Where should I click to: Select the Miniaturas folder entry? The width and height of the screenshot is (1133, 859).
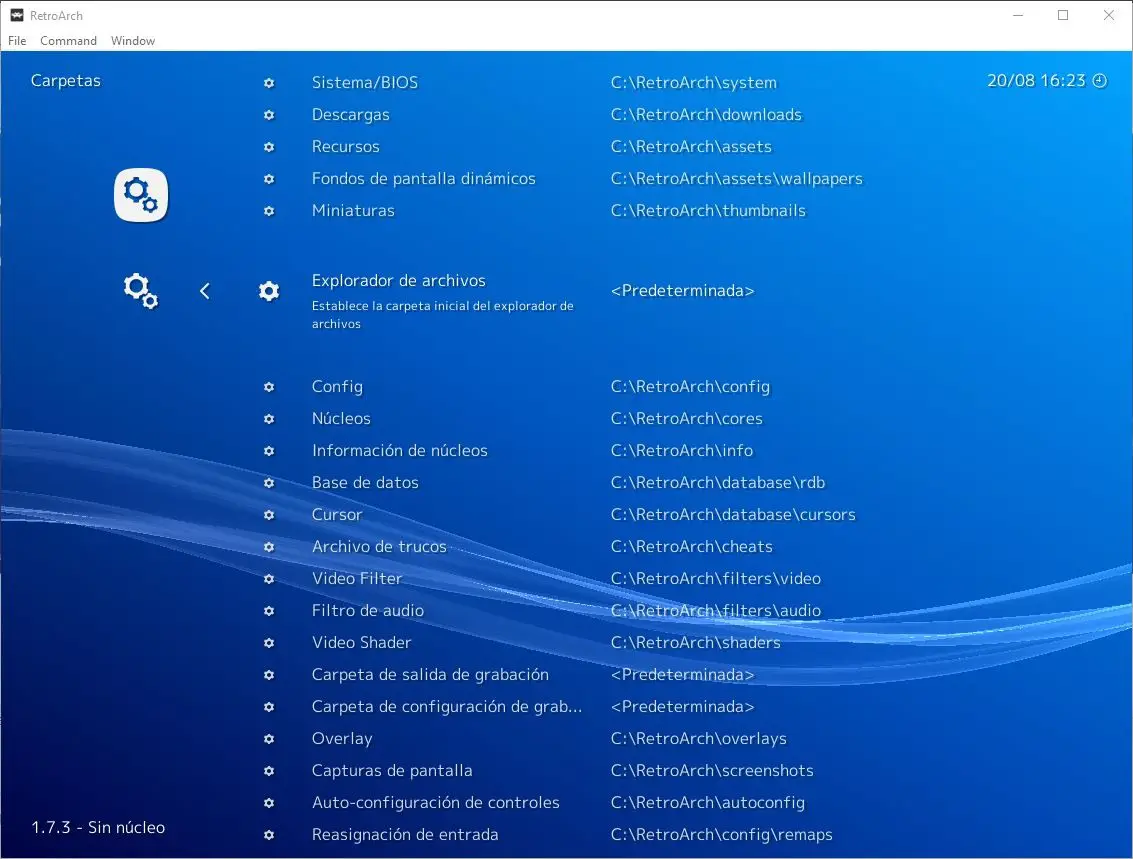(353, 211)
